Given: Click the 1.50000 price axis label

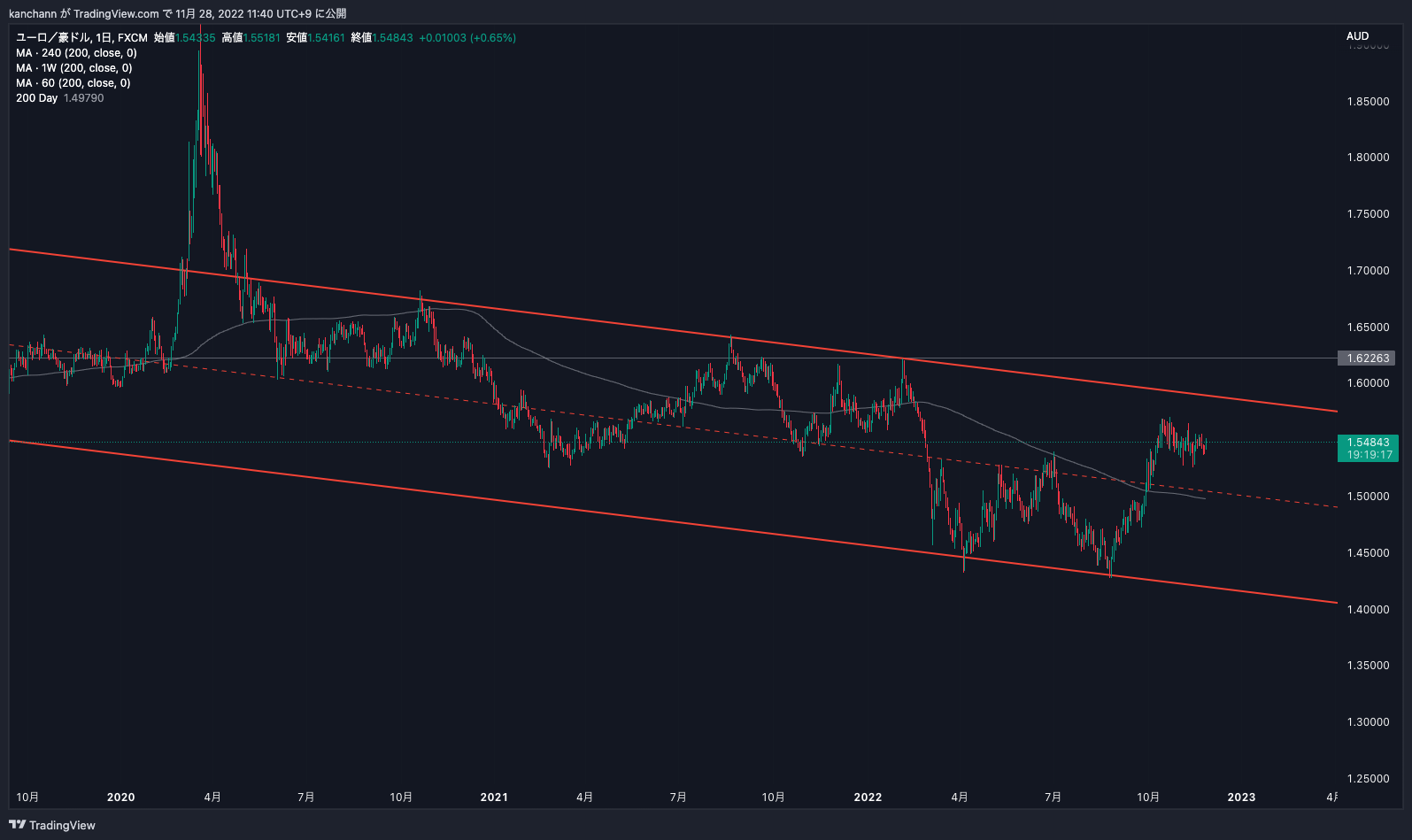Looking at the screenshot, I should (x=1368, y=497).
